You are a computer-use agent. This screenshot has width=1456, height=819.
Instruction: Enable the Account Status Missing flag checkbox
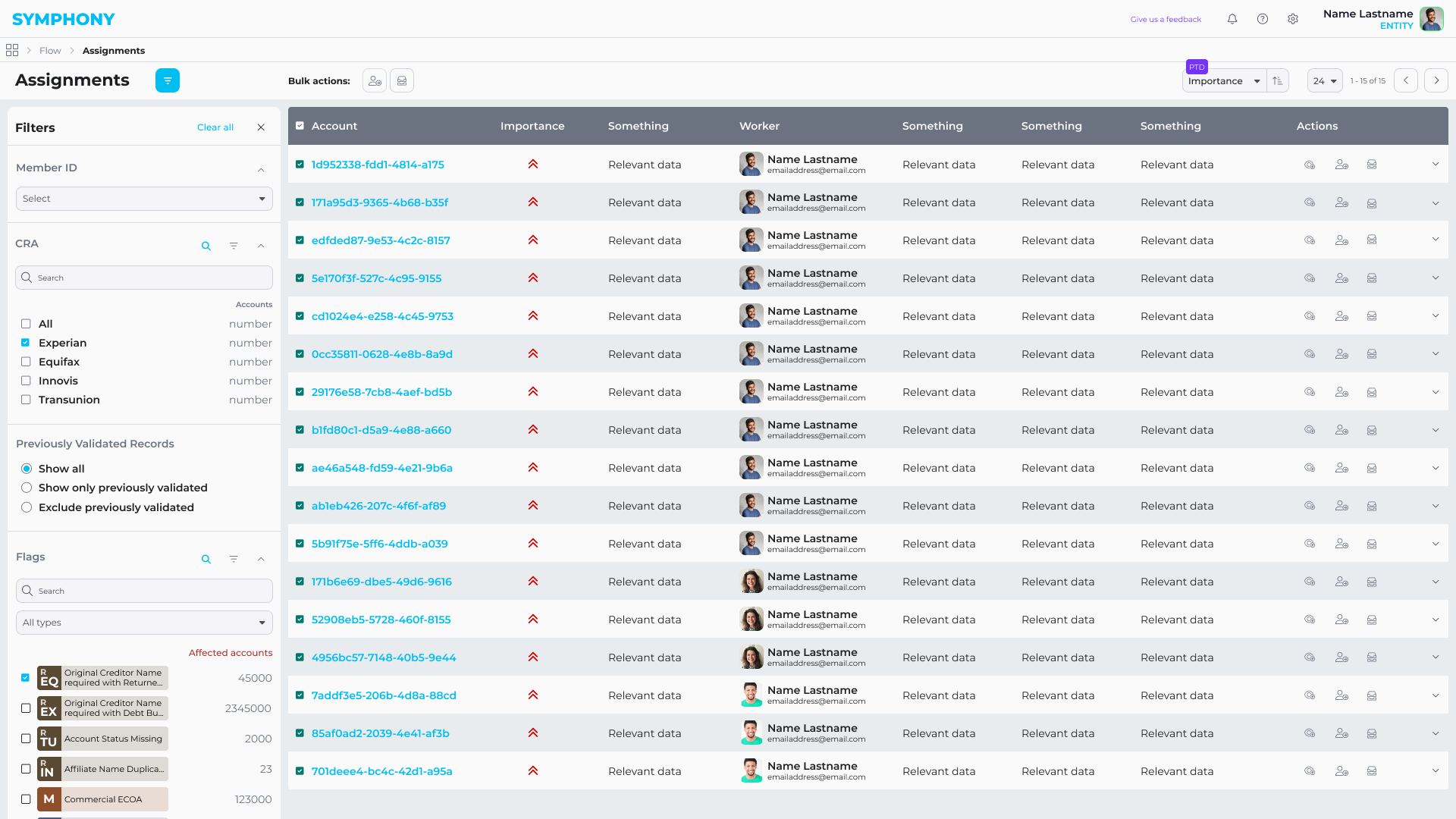click(x=26, y=739)
